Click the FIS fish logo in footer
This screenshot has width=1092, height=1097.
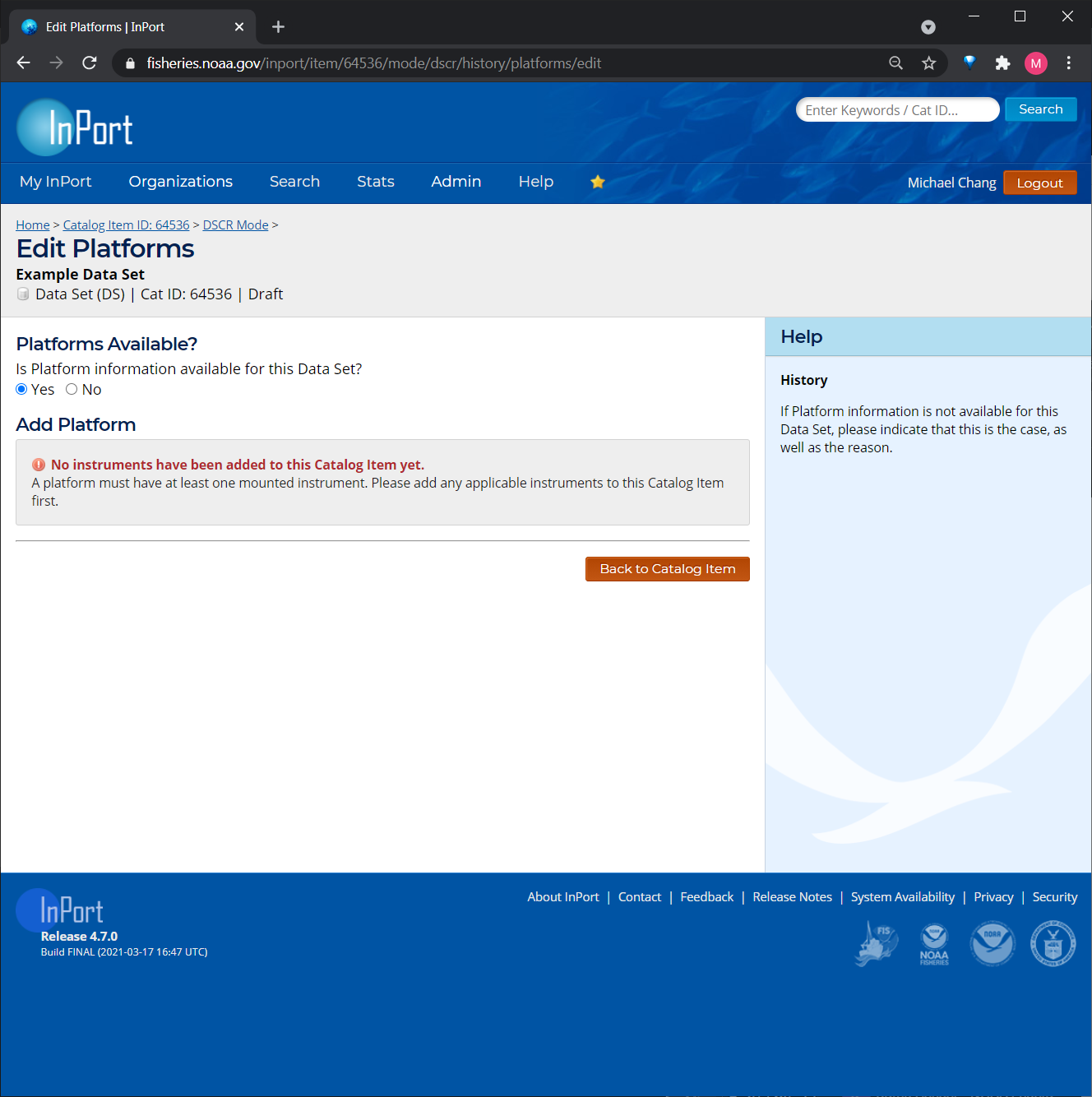pyautogui.click(x=877, y=943)
